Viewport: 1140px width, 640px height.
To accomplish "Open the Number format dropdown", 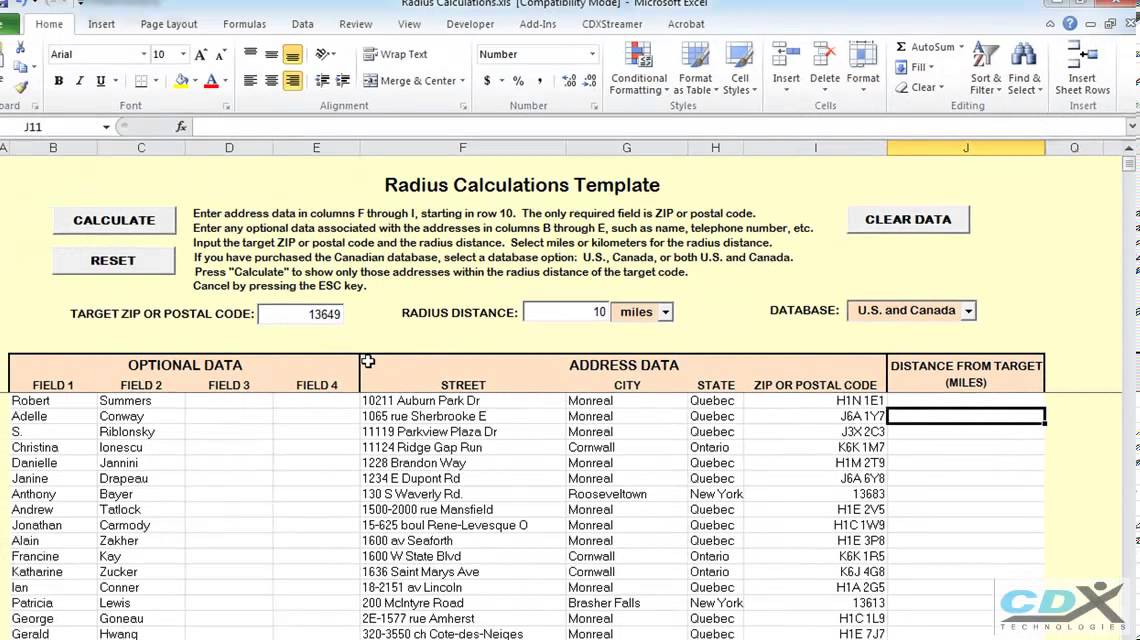I will click(x=592, y=55).
